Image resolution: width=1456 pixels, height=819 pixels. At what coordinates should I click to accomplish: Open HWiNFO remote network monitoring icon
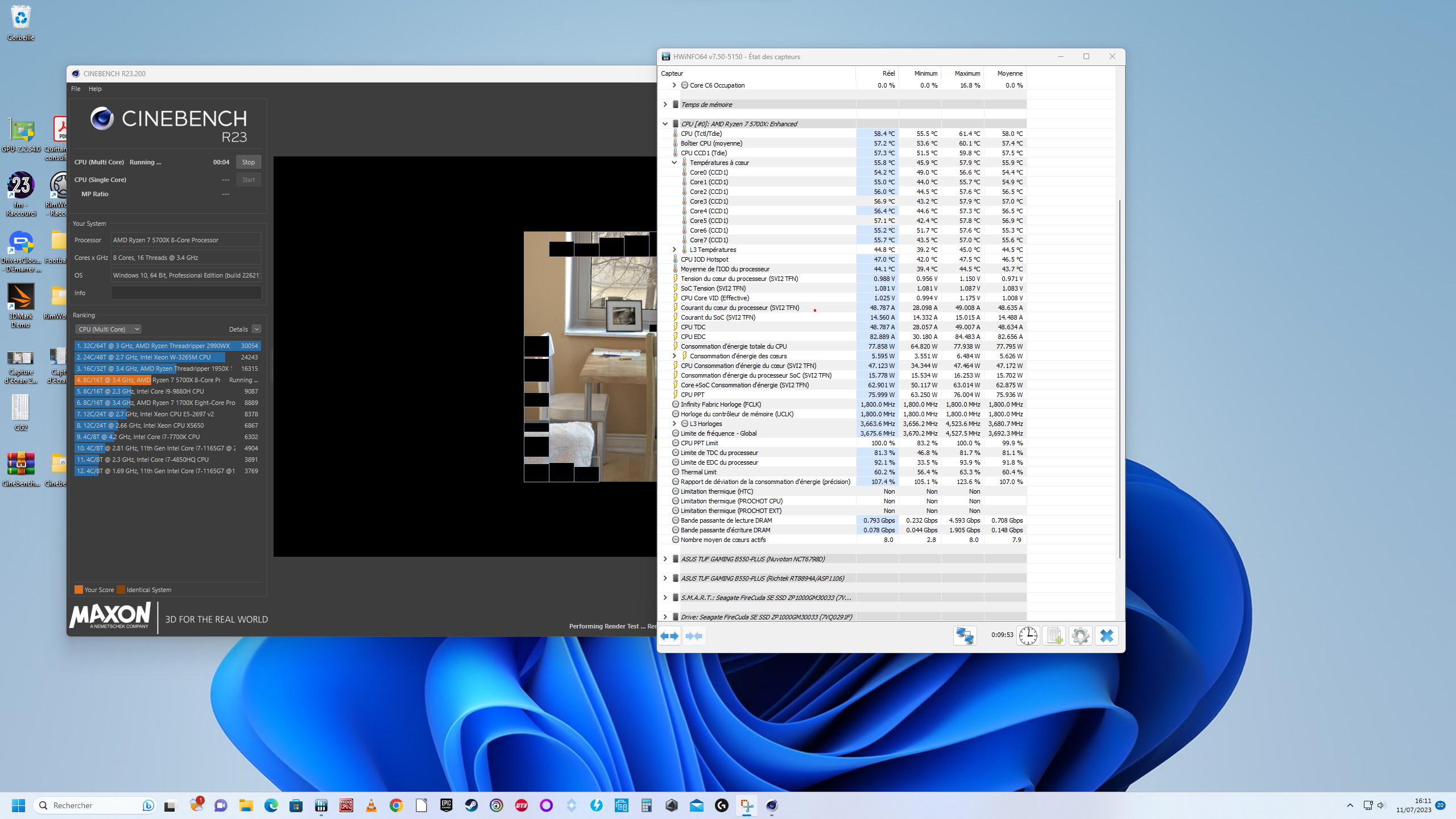tap(965, 636)
